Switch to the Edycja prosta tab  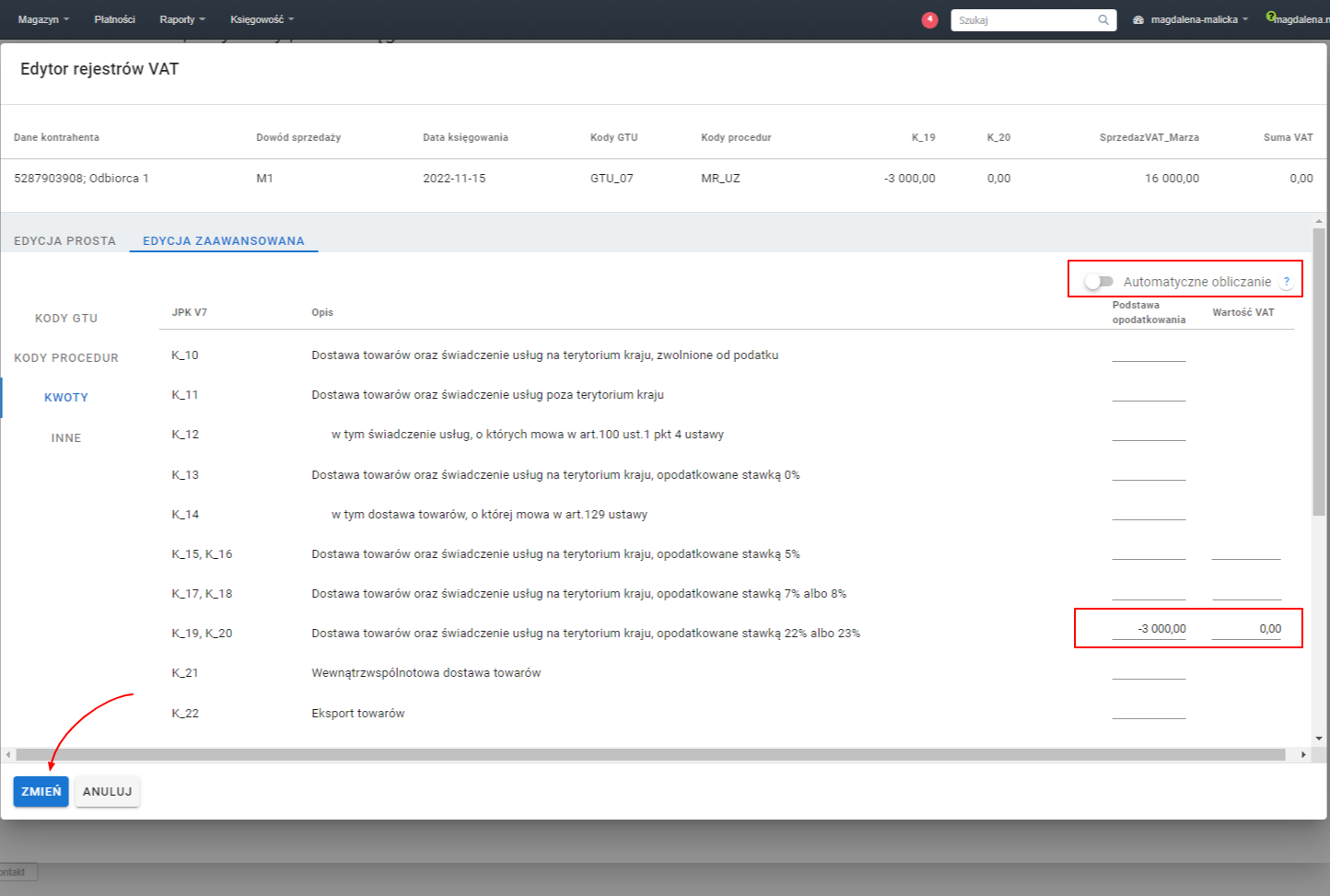click(x=64, y=240)
